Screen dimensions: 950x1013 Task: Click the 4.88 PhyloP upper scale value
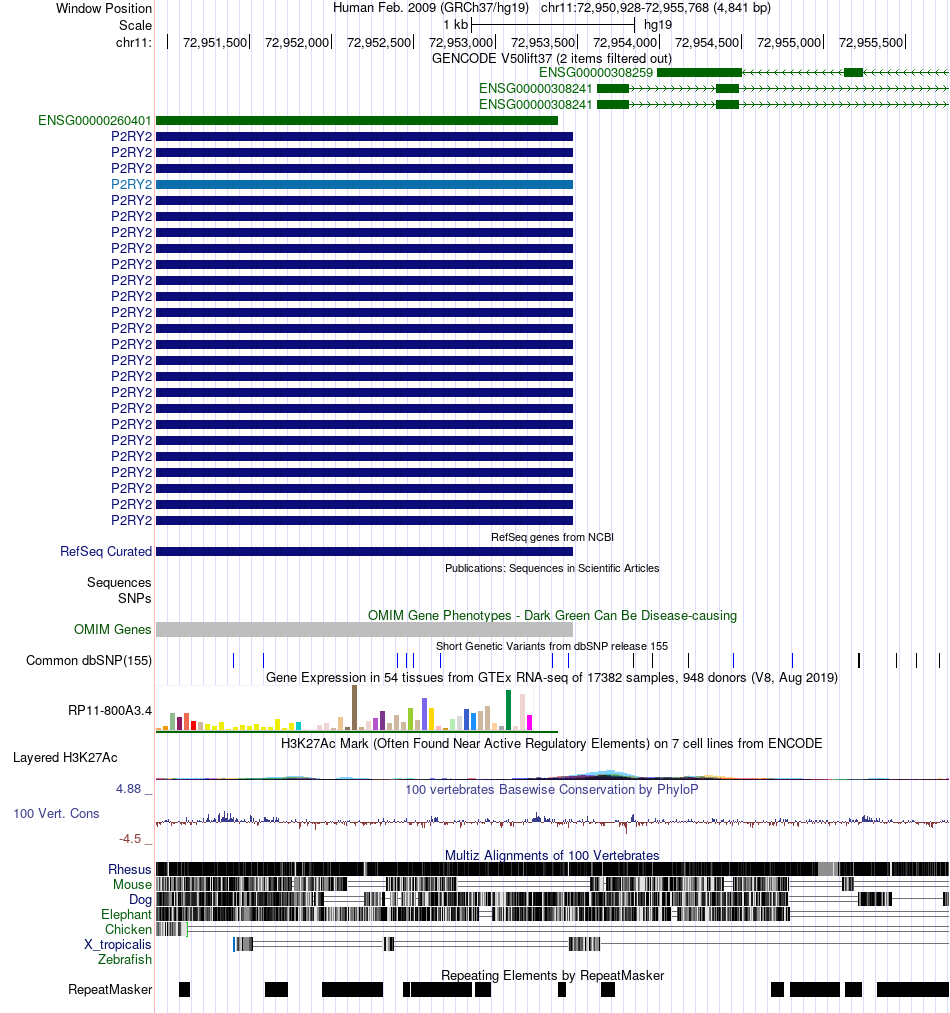coord(129,788)
